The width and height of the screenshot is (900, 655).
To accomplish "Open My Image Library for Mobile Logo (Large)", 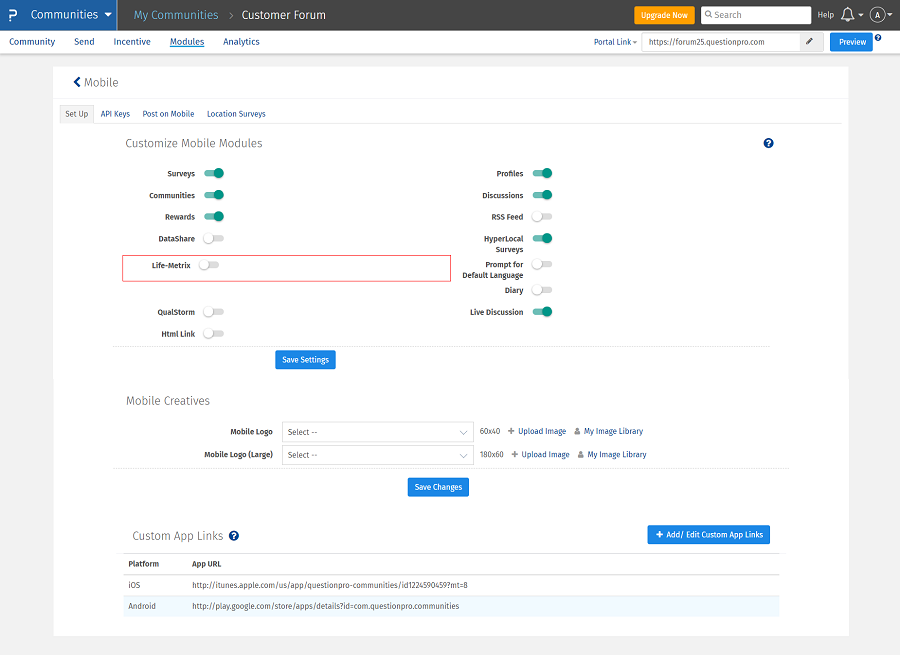I will [612, 454].
